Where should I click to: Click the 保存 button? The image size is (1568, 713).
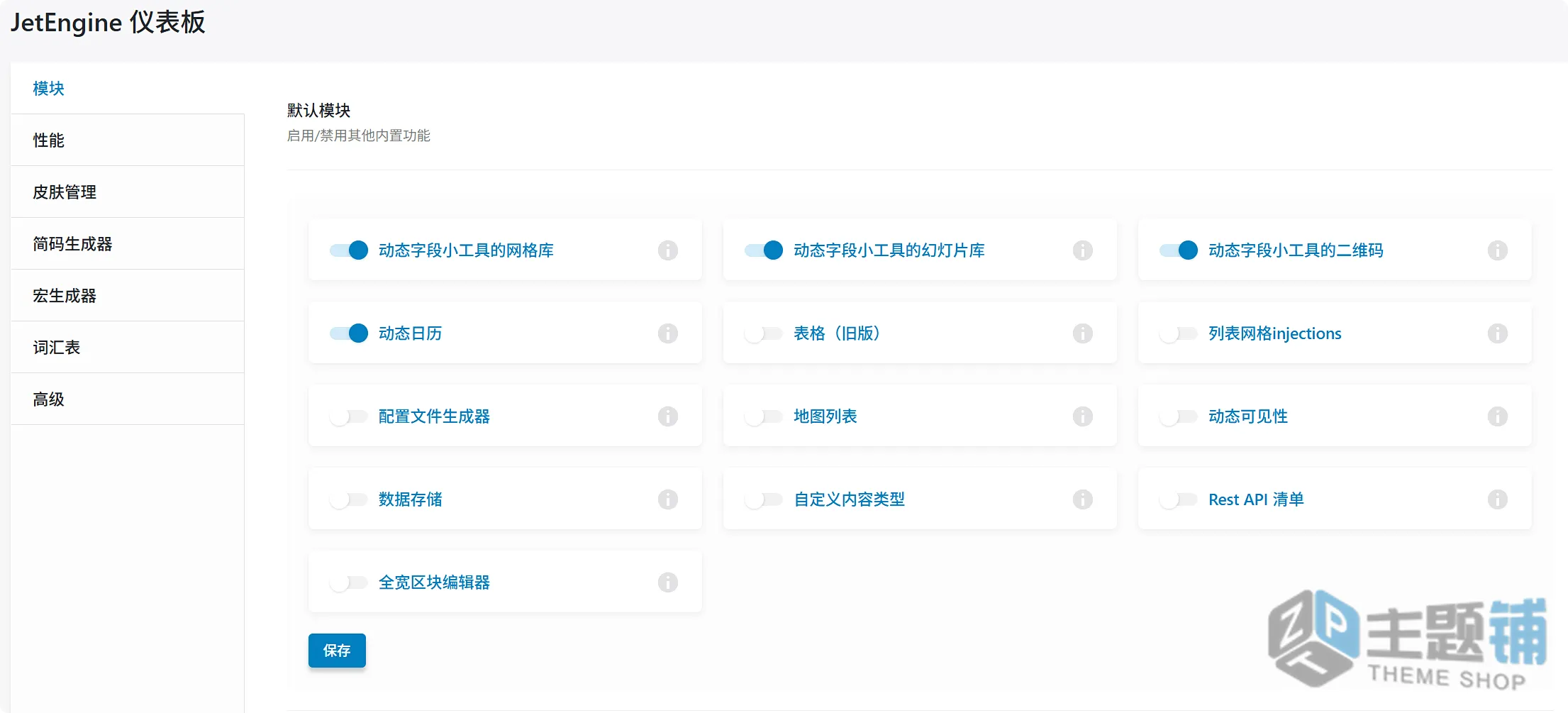[x=337, y=651]
